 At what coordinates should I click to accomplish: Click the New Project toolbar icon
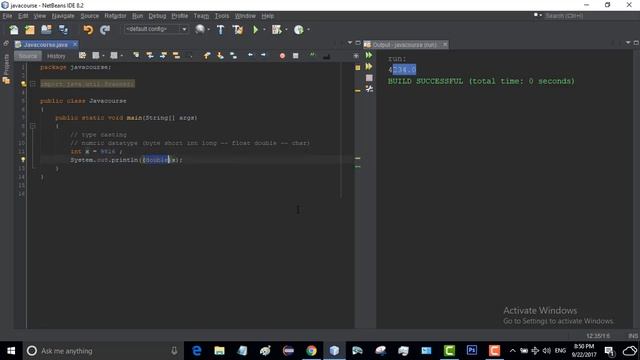30,29
